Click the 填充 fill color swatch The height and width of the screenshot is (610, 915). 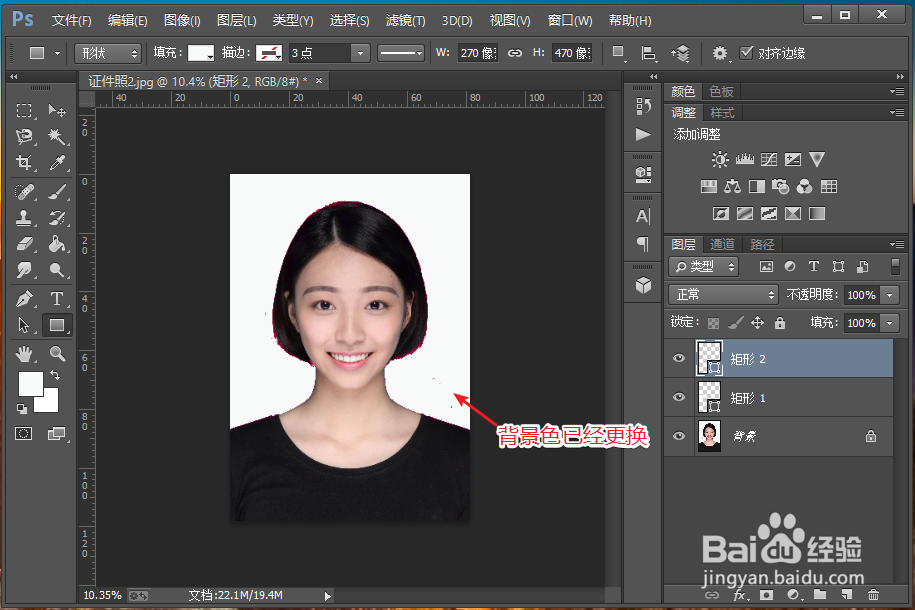coord(201,53)
